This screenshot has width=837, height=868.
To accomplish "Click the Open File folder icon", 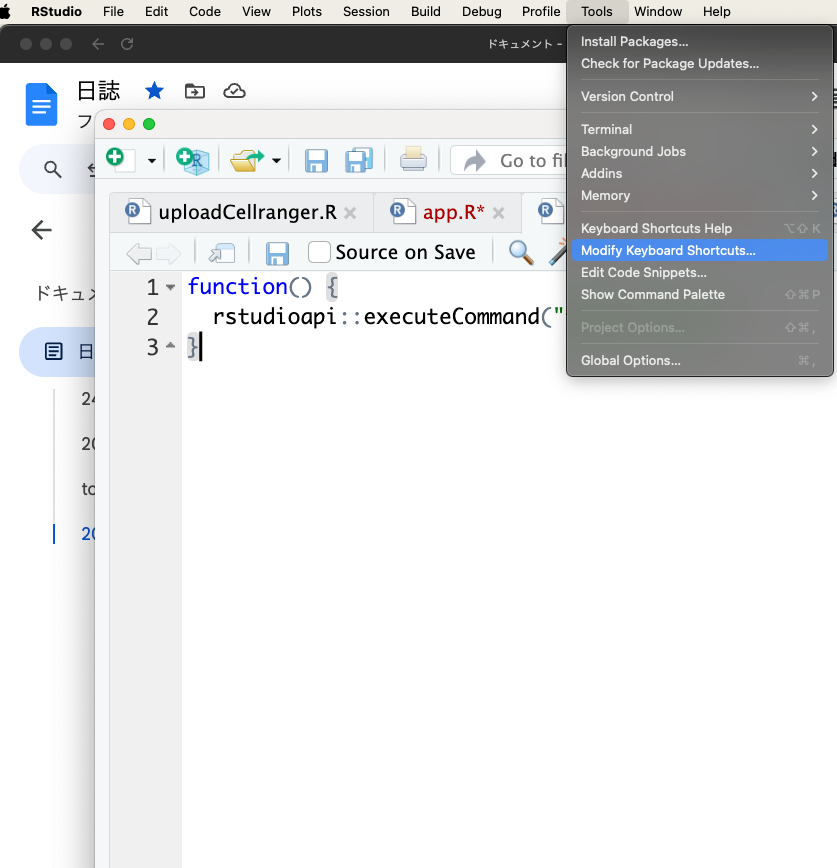I will click(246, 161).
